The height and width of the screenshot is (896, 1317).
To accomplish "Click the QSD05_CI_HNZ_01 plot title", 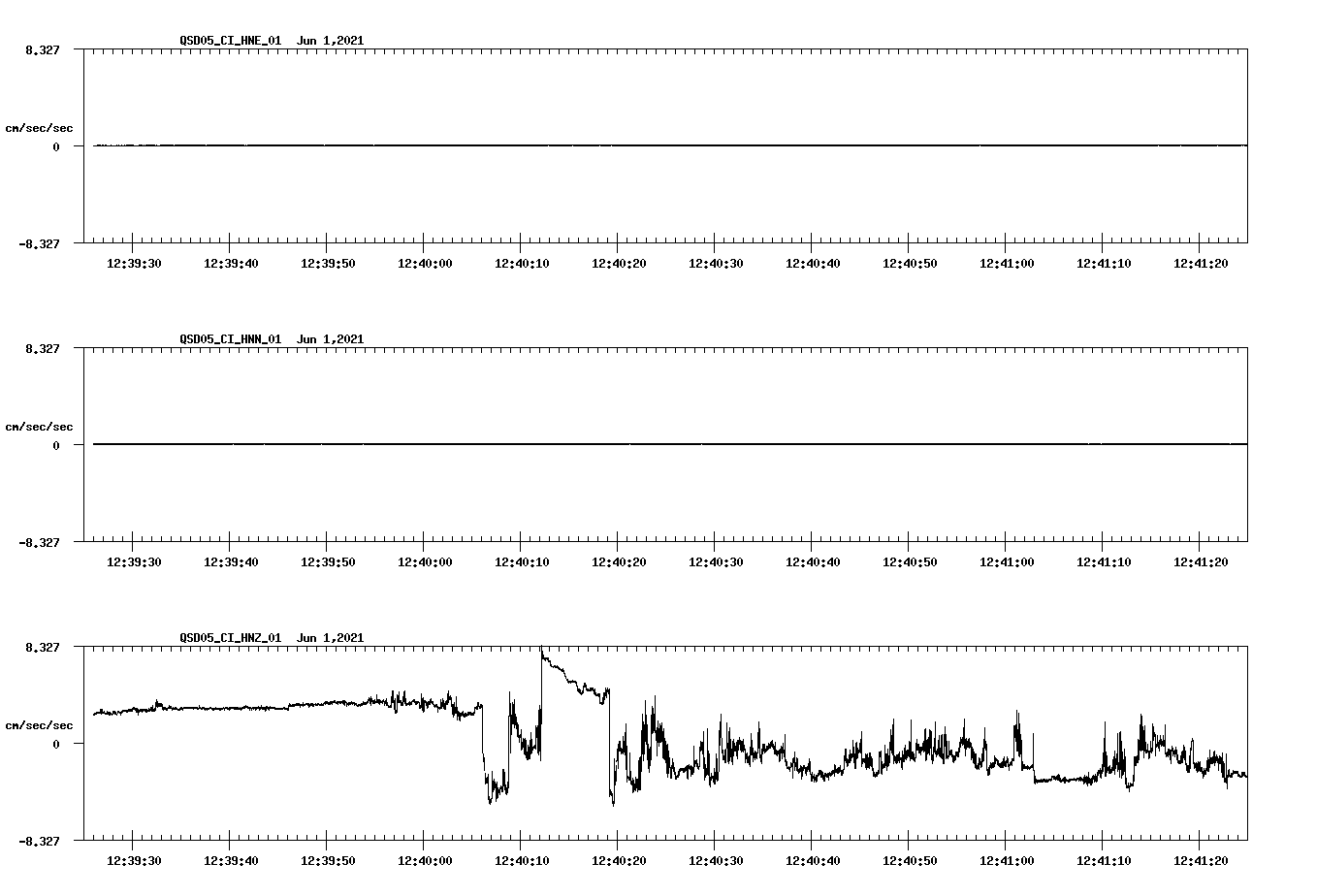I will click(272, 638).
